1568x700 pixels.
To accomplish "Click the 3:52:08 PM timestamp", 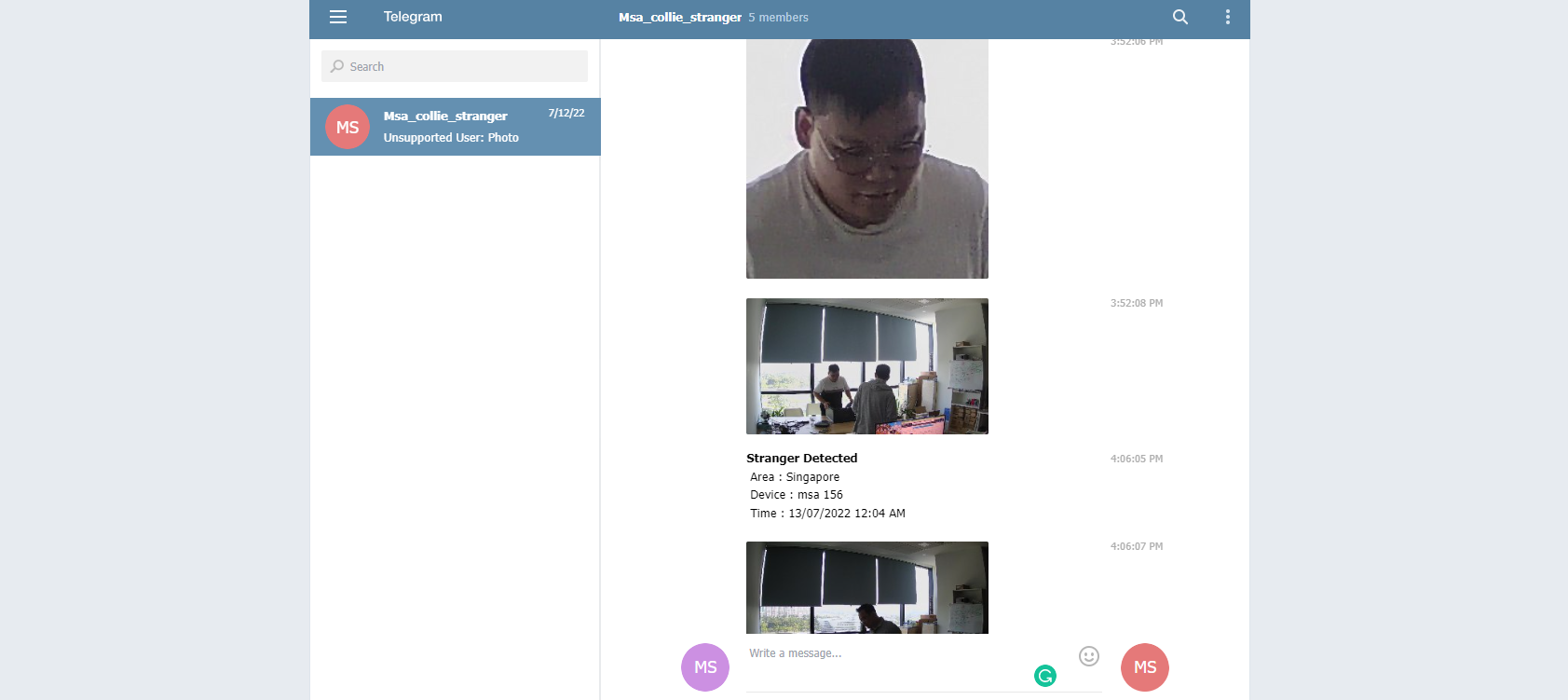I will (1137, 303).
